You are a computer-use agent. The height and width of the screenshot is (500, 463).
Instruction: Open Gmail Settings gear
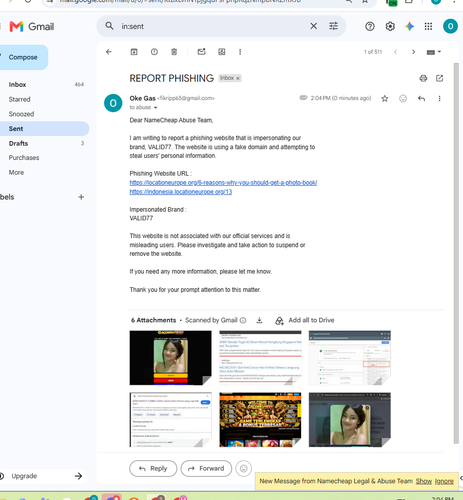coord(390,26)
